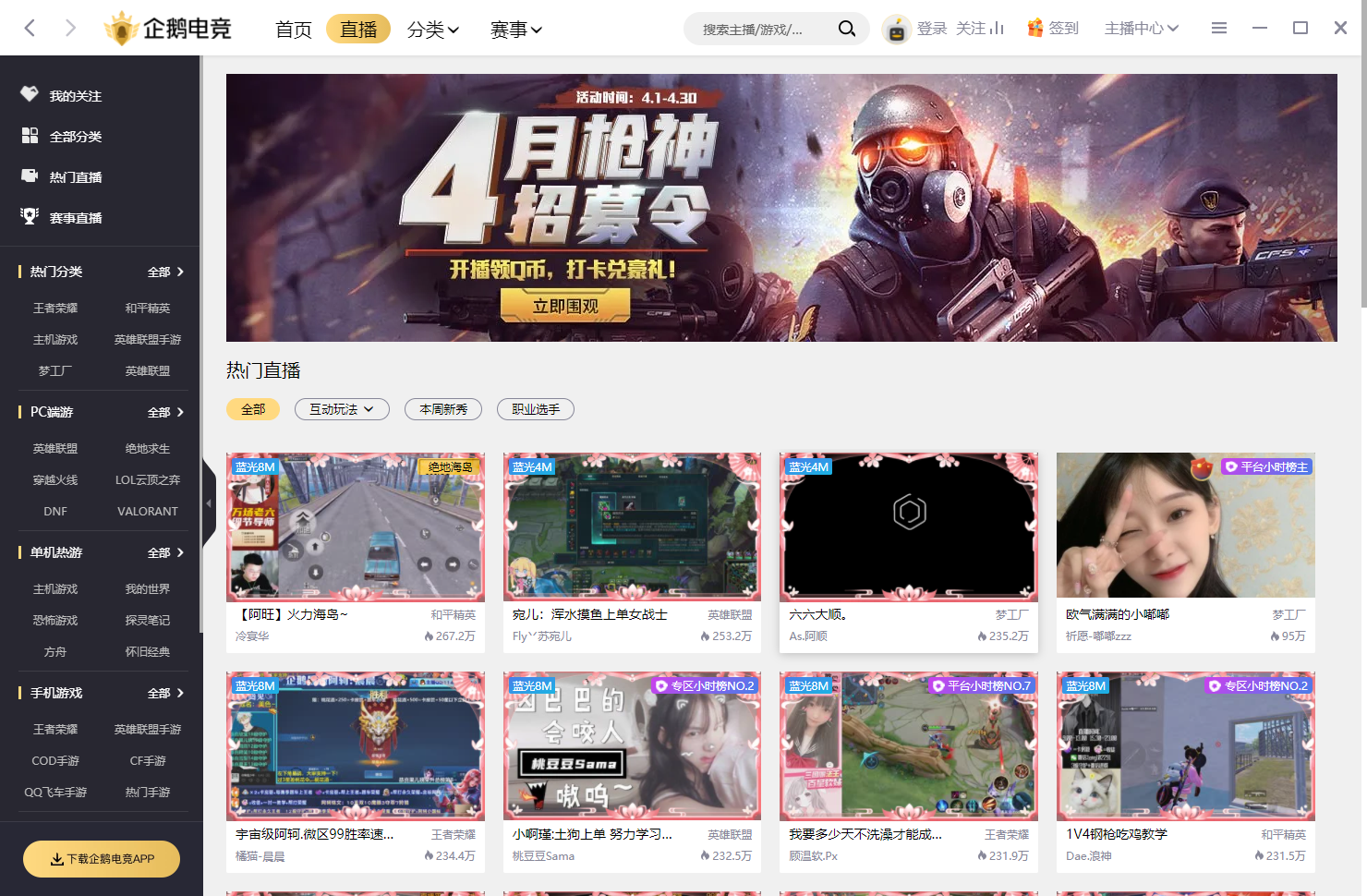1367x896 pixels.
Task: Open the 我要多少天不洗澡 stream thumbnail
Action: click(909, 746)
